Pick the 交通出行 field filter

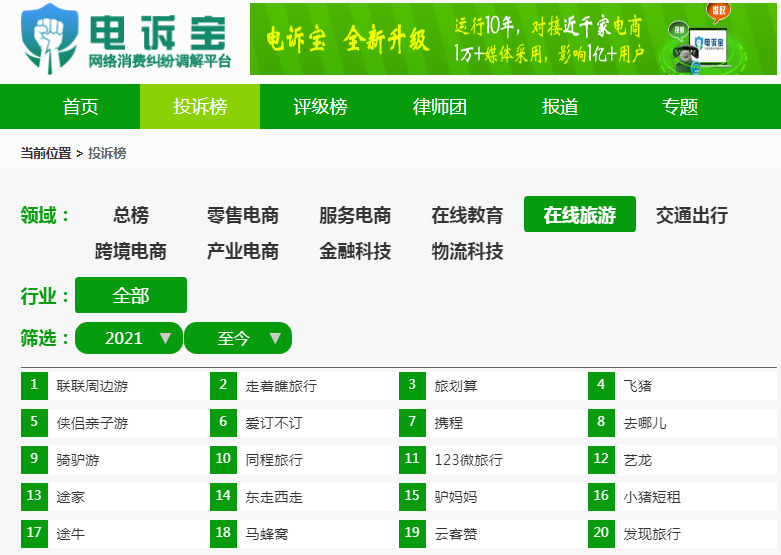692,215
